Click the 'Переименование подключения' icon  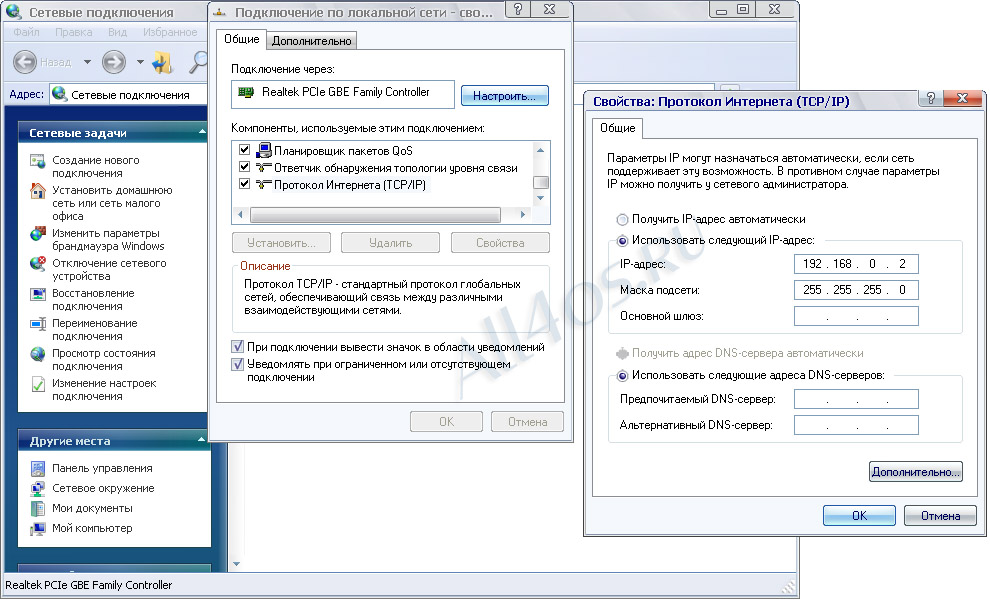(38, 324)
